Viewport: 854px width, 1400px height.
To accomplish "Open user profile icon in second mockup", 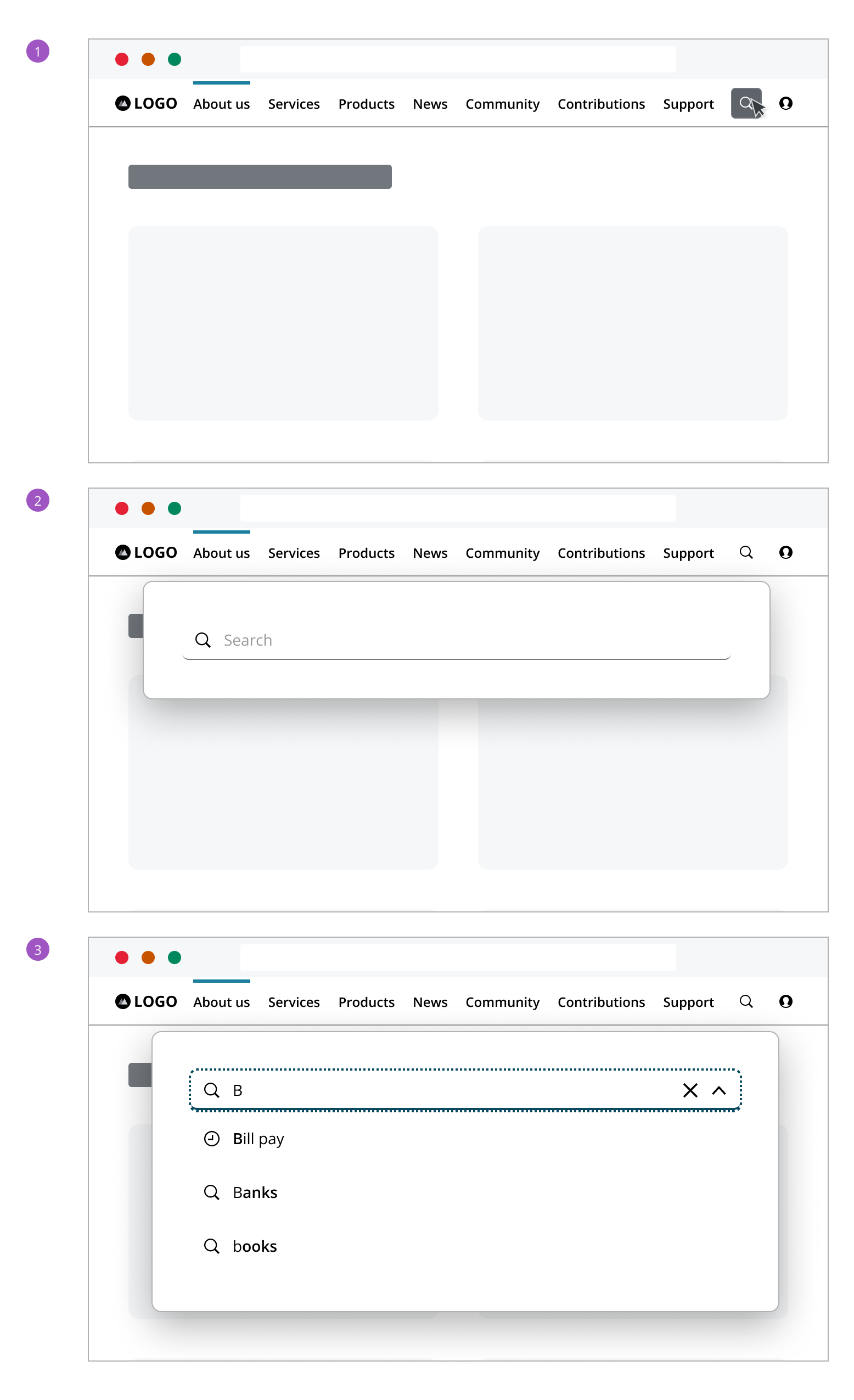I will tap(785, 552).
